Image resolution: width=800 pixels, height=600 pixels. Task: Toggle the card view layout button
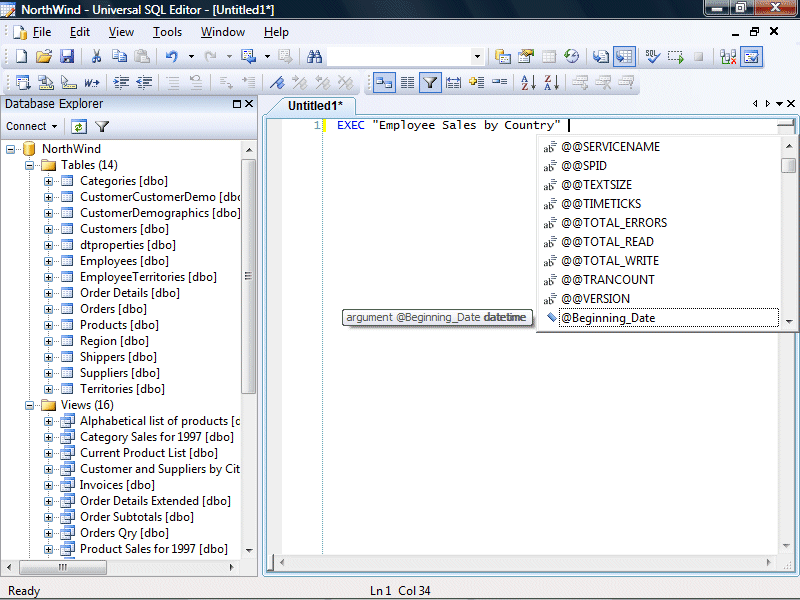tap(384, 82)
